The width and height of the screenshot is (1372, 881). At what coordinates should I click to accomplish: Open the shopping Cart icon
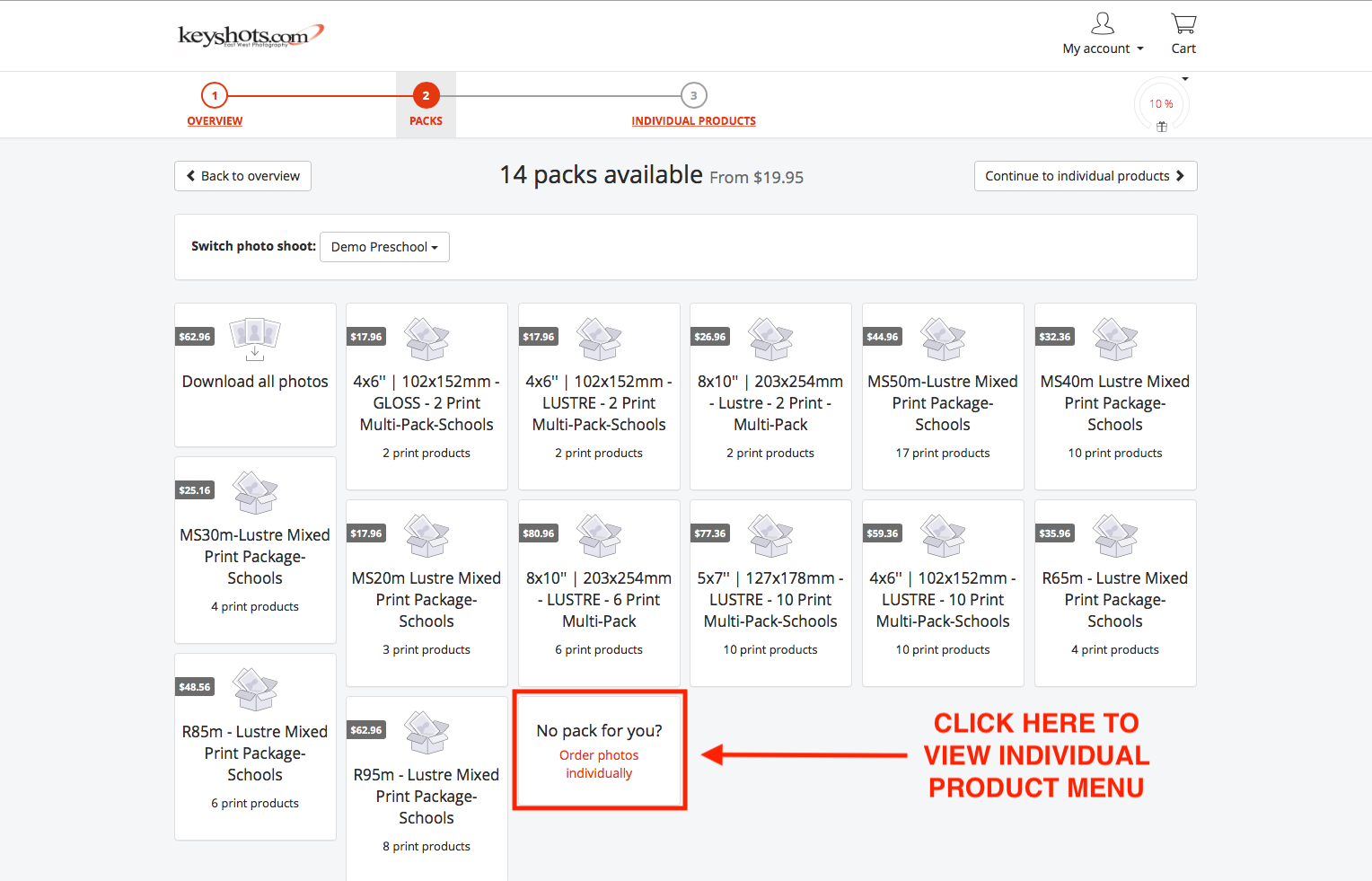1183,24
